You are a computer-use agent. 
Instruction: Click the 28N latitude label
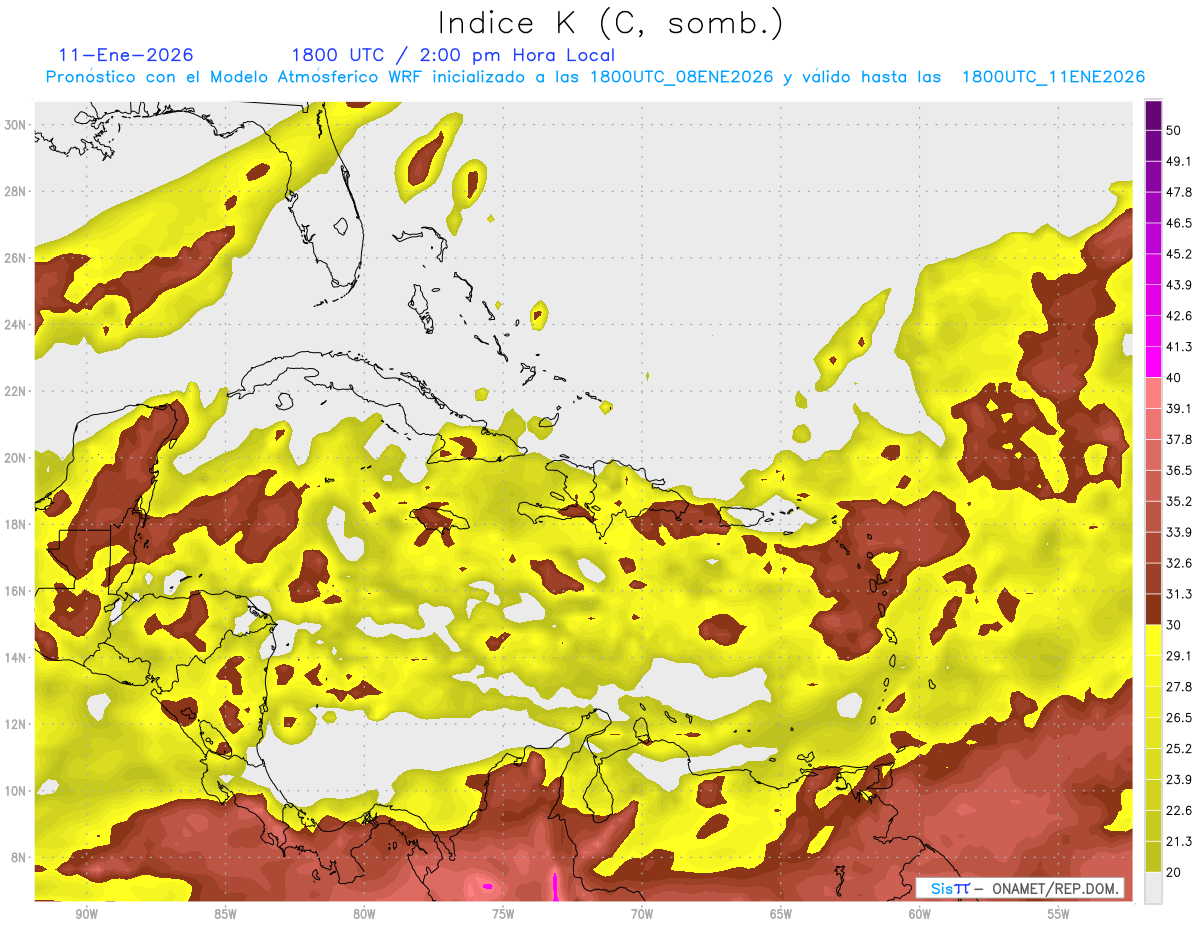[15, 191]
